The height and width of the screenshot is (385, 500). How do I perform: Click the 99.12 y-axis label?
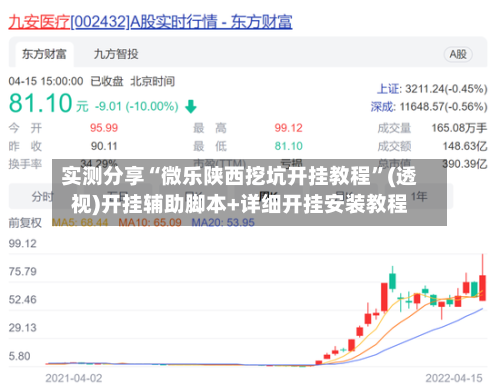[23, 244]
